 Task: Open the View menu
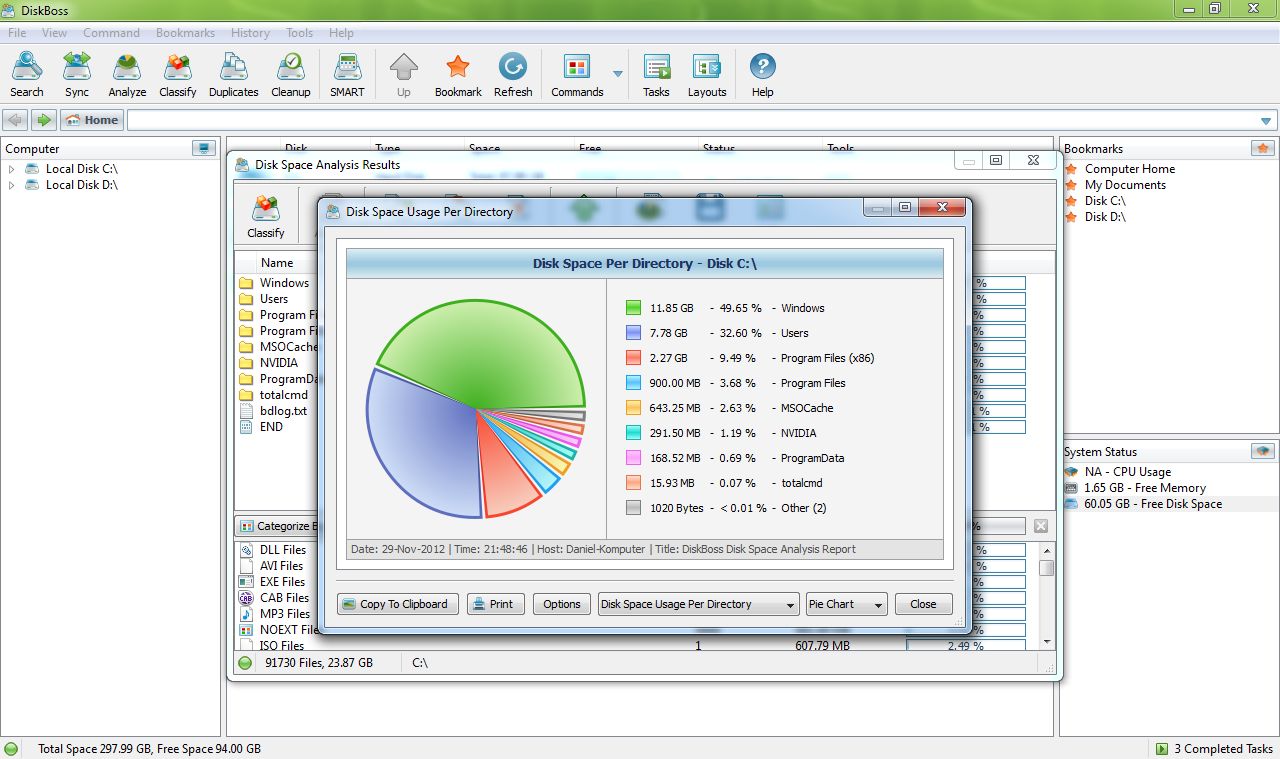[x=54, y=33]
